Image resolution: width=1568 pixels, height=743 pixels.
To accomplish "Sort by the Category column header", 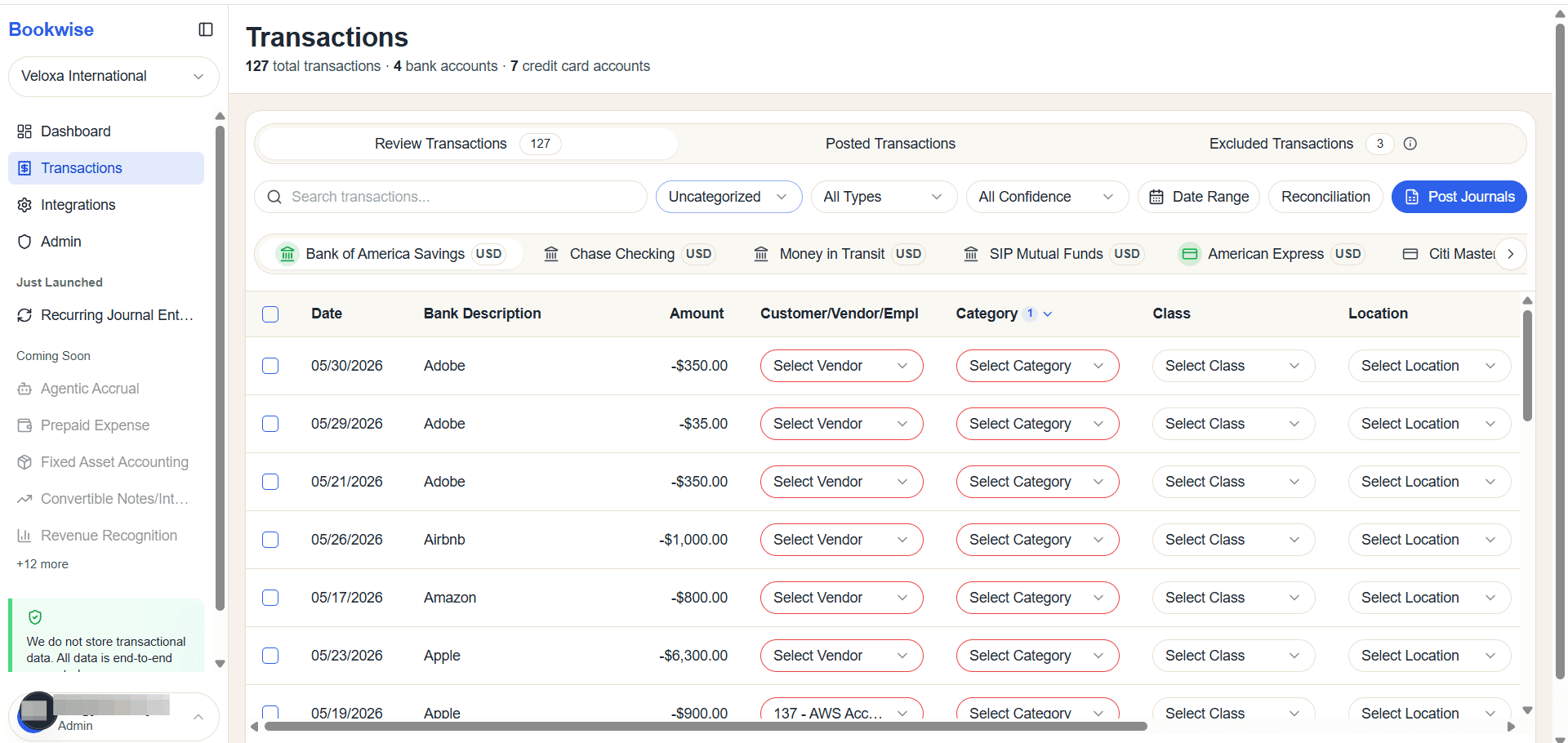I will [1004, 314].
